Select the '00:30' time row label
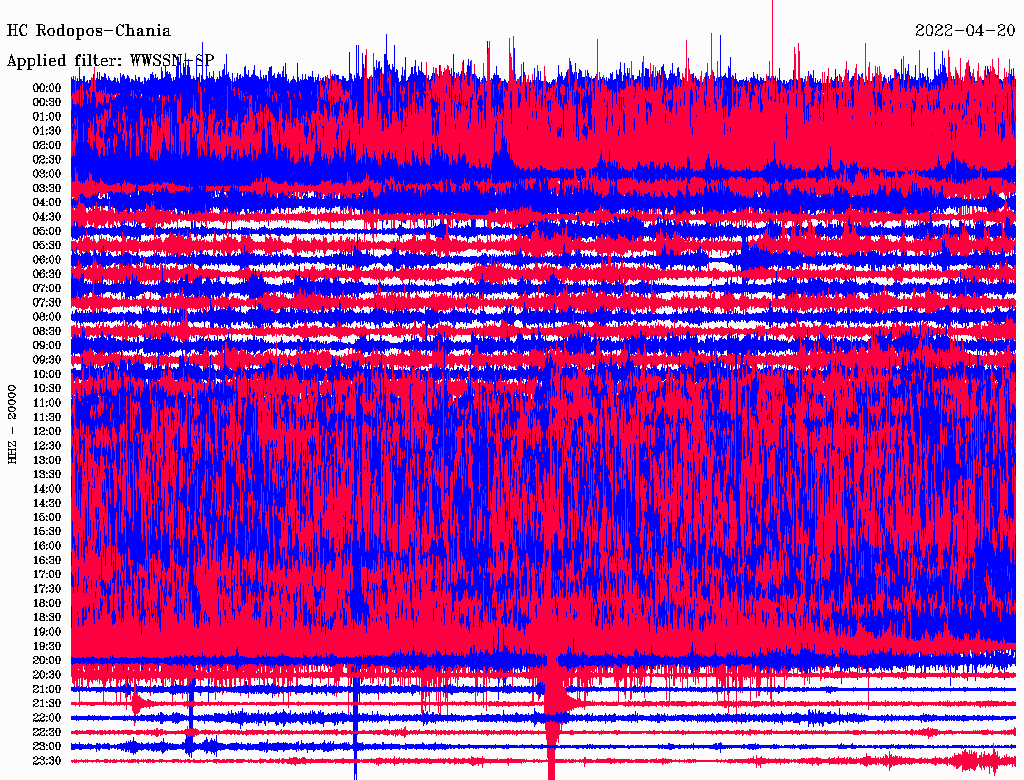This screenshot has width=1024, height=780. (x=47, y=103)
